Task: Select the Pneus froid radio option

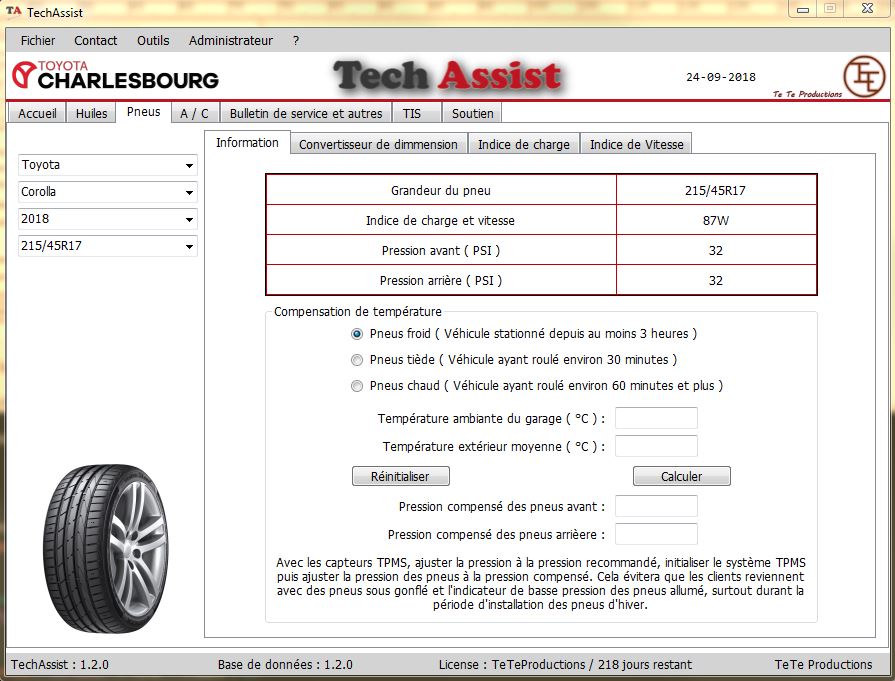Action: pos(357,334)
